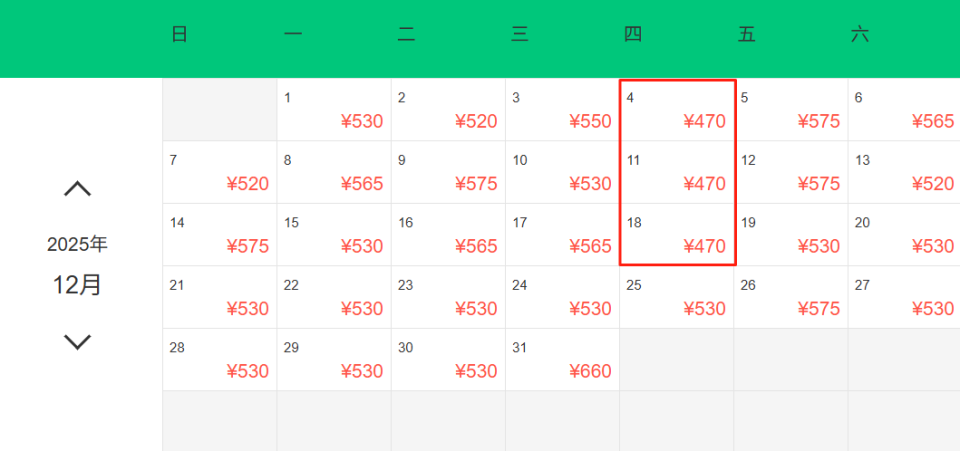
Task: Go to previous month with up chevron
Action: [77, 188]
